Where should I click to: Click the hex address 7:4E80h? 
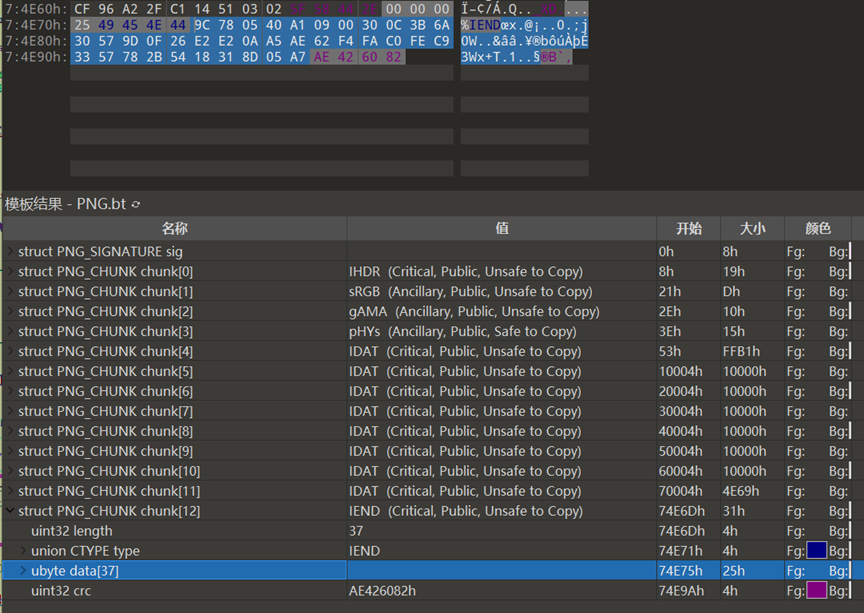(36, 41)
